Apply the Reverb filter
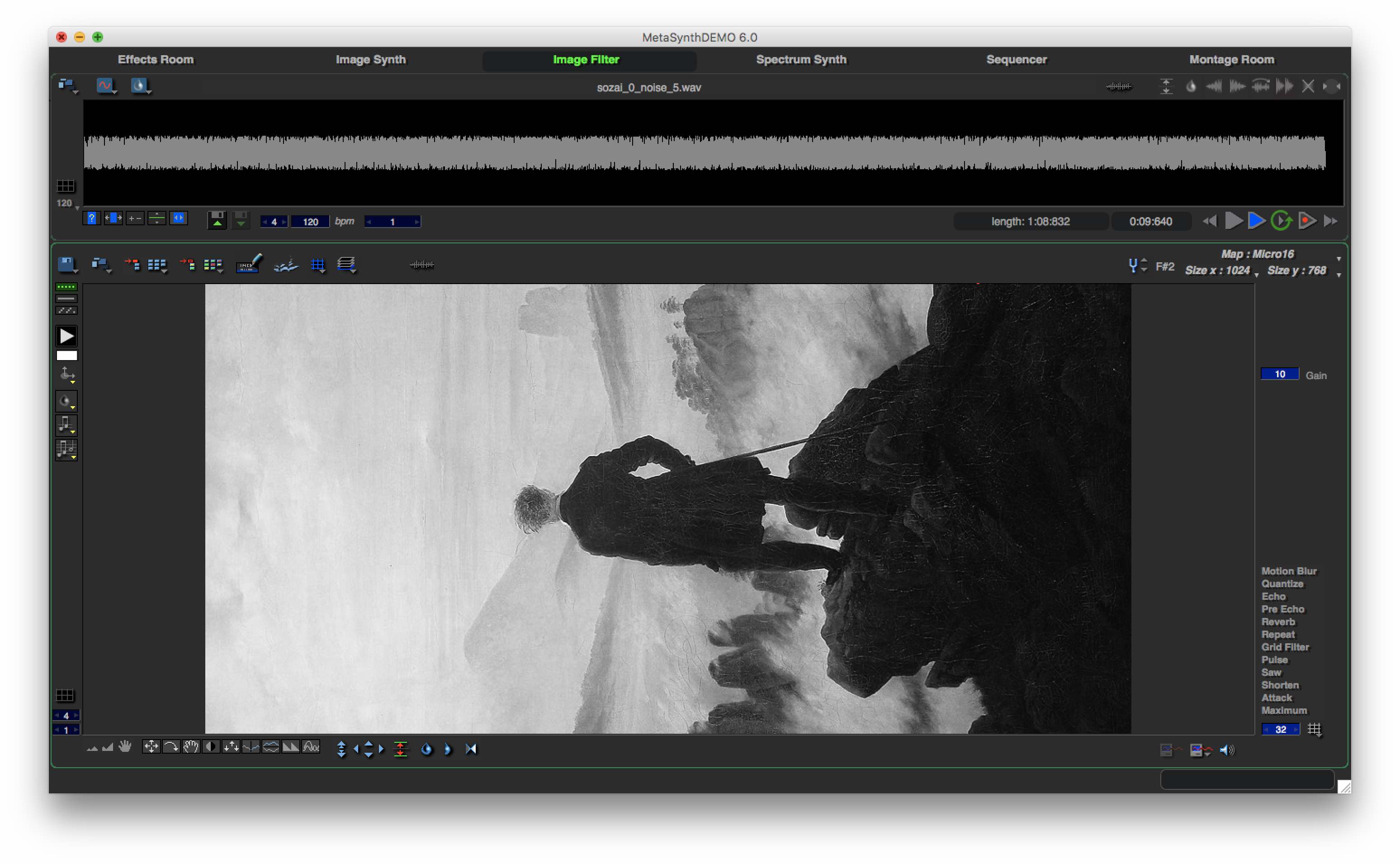 click(1278, 622)
